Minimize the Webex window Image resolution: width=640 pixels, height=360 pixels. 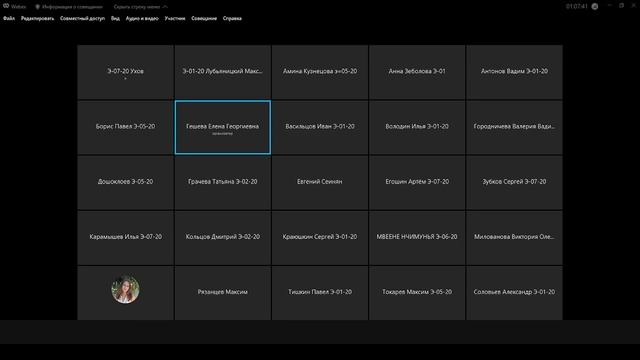click(x=610, y=6)
